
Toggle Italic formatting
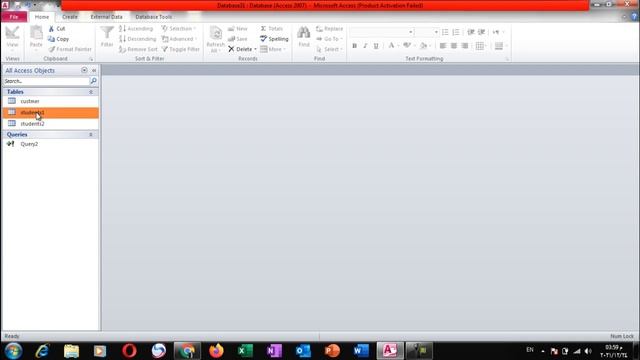coord(365,46)
